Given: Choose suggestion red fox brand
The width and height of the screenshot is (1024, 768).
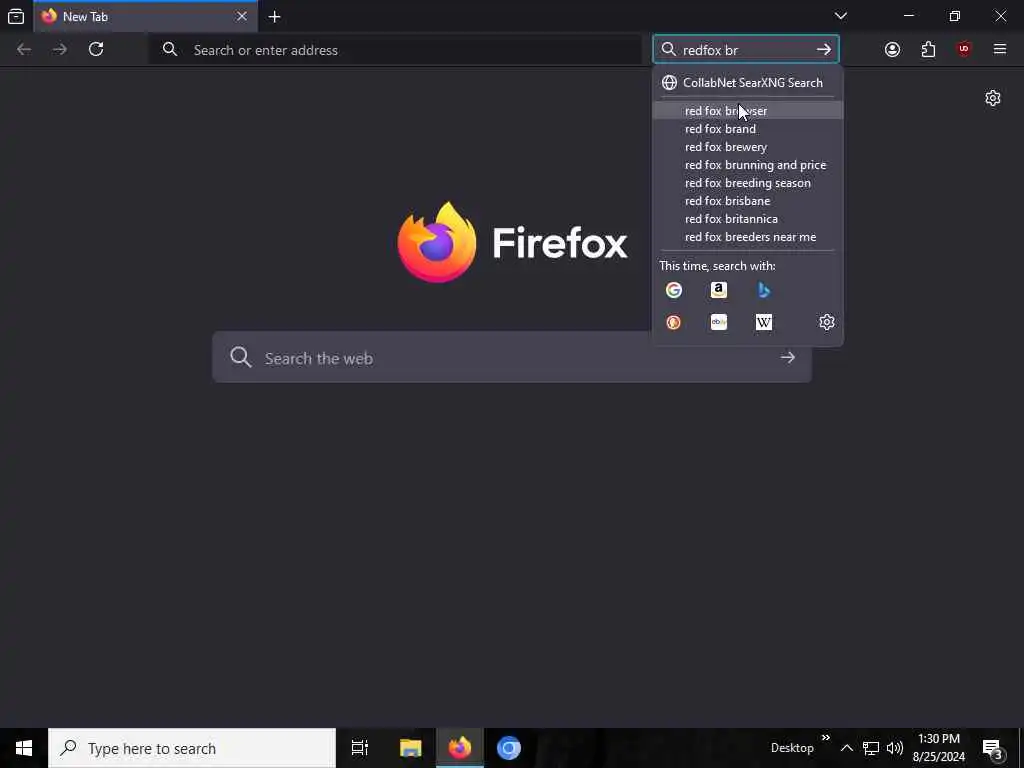Looking at the screenshot, I should pyautogui.click(x=748, y=129).
